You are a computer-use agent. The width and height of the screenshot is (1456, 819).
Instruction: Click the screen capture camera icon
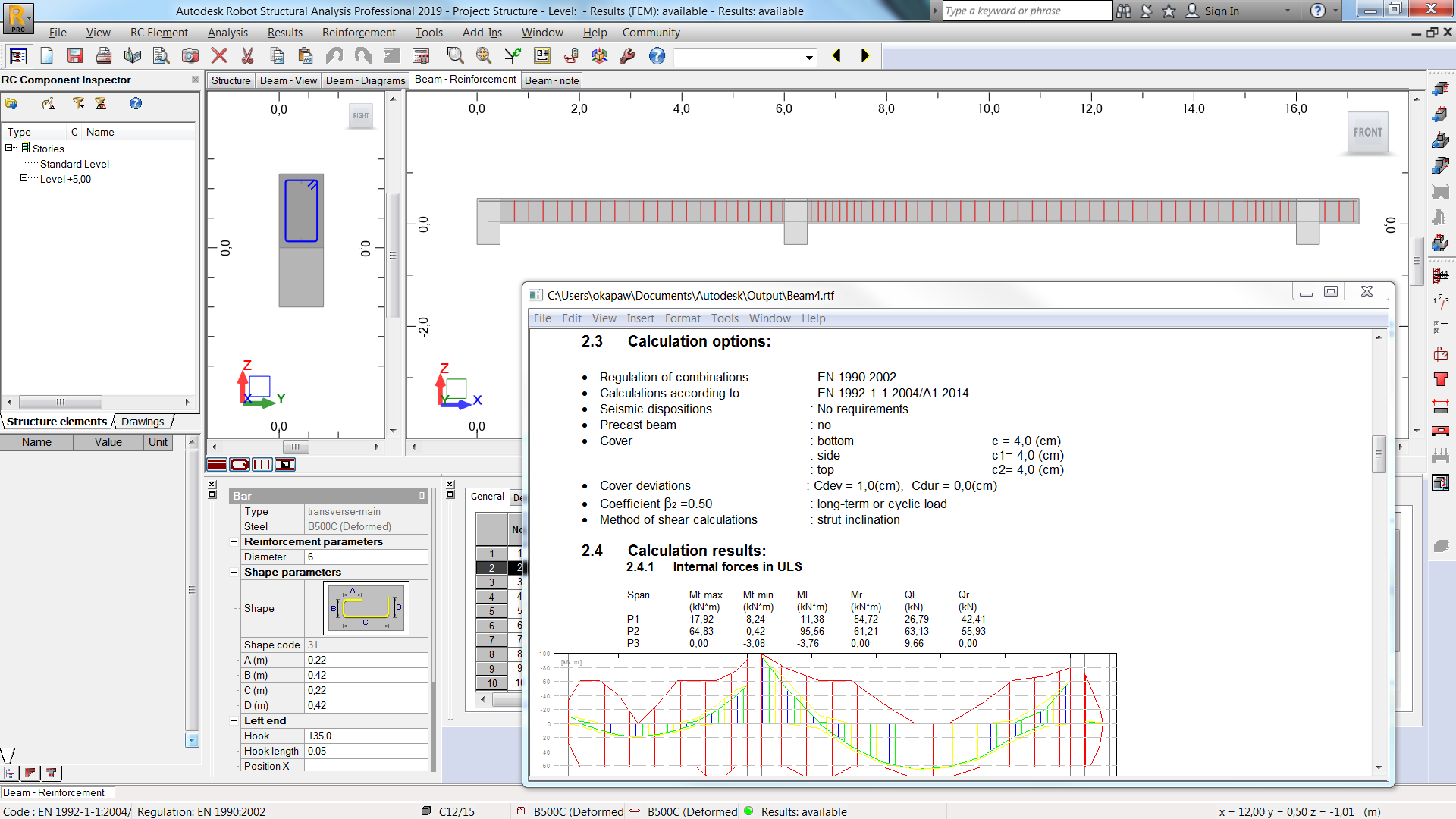pos(190,55)
